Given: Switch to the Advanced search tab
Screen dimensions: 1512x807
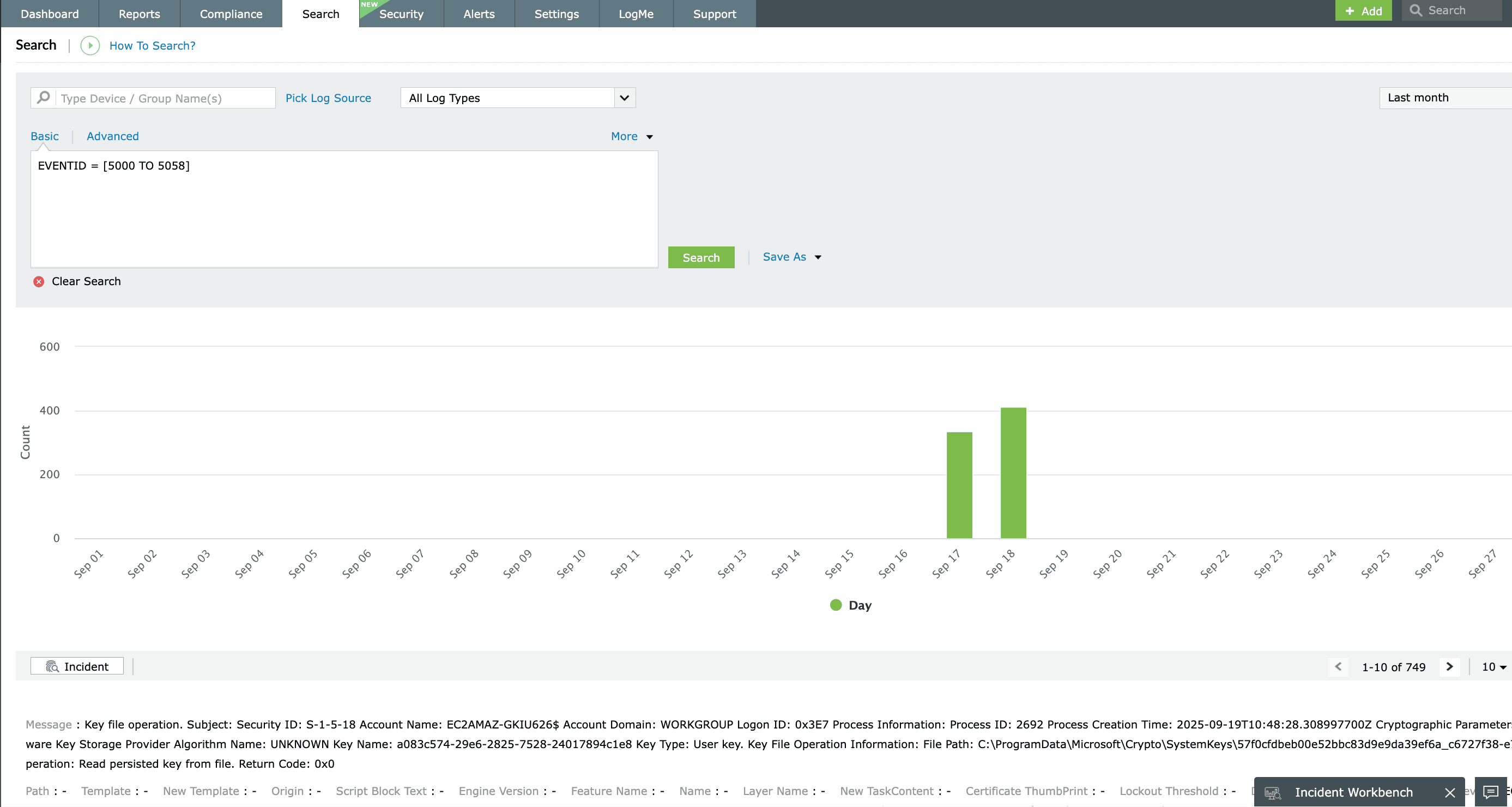Looking at the screenshot, I should point(113,136).
